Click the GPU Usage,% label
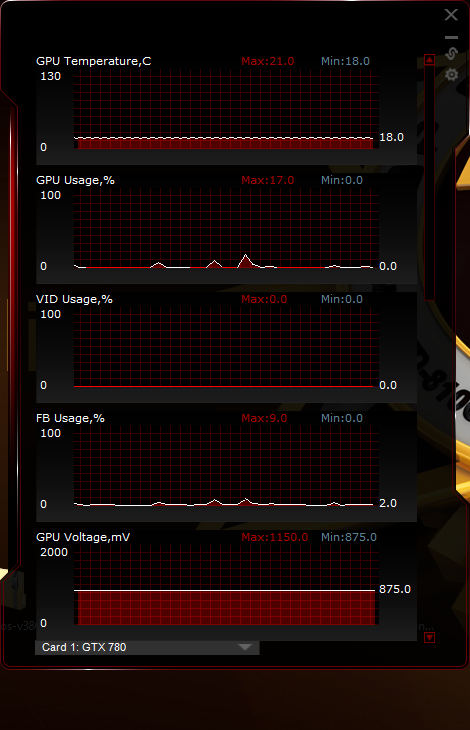 pos(75,180)
